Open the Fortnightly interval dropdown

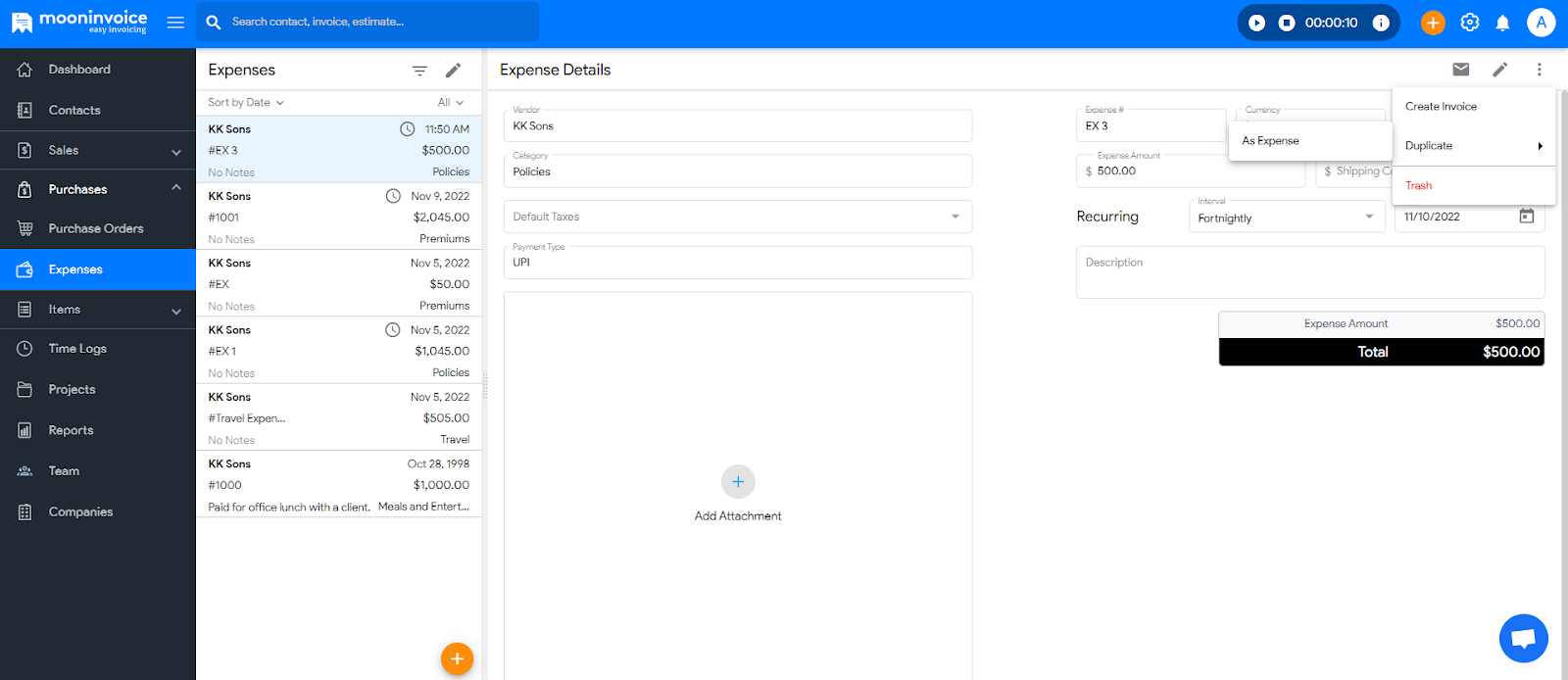(1285, 218)
